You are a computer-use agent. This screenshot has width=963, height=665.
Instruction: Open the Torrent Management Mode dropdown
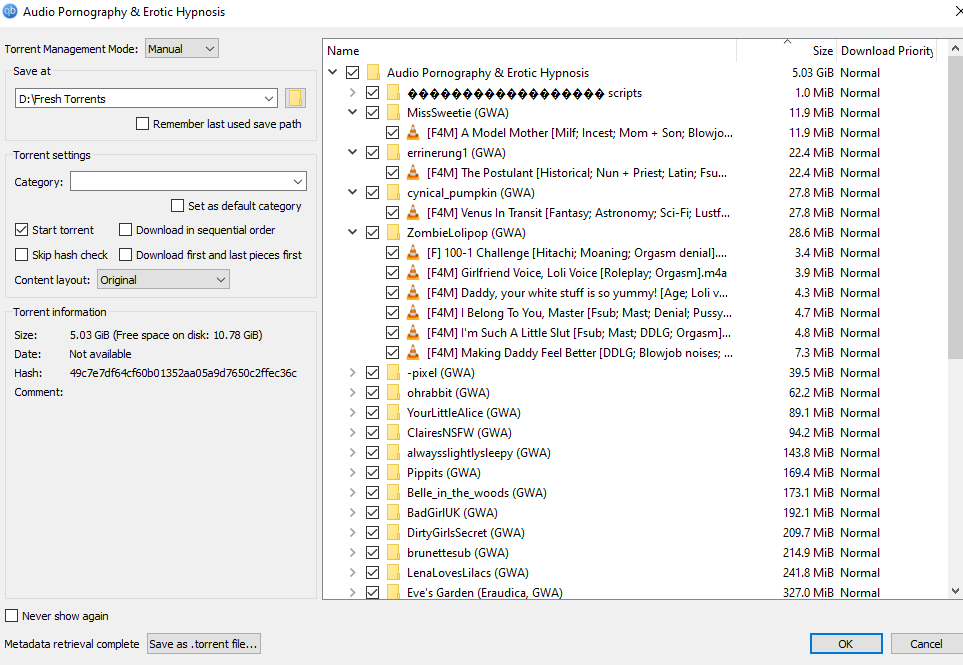coord(182,49)
